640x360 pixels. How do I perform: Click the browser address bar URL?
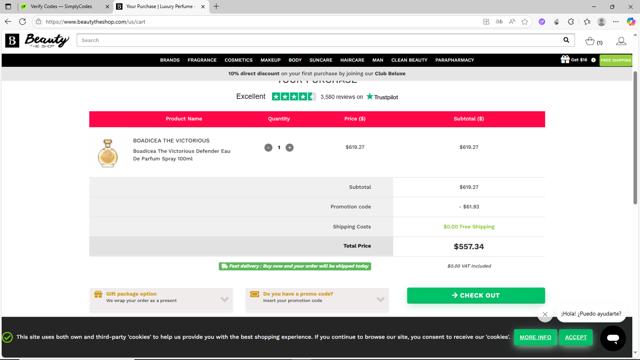[x=96, y=22]
